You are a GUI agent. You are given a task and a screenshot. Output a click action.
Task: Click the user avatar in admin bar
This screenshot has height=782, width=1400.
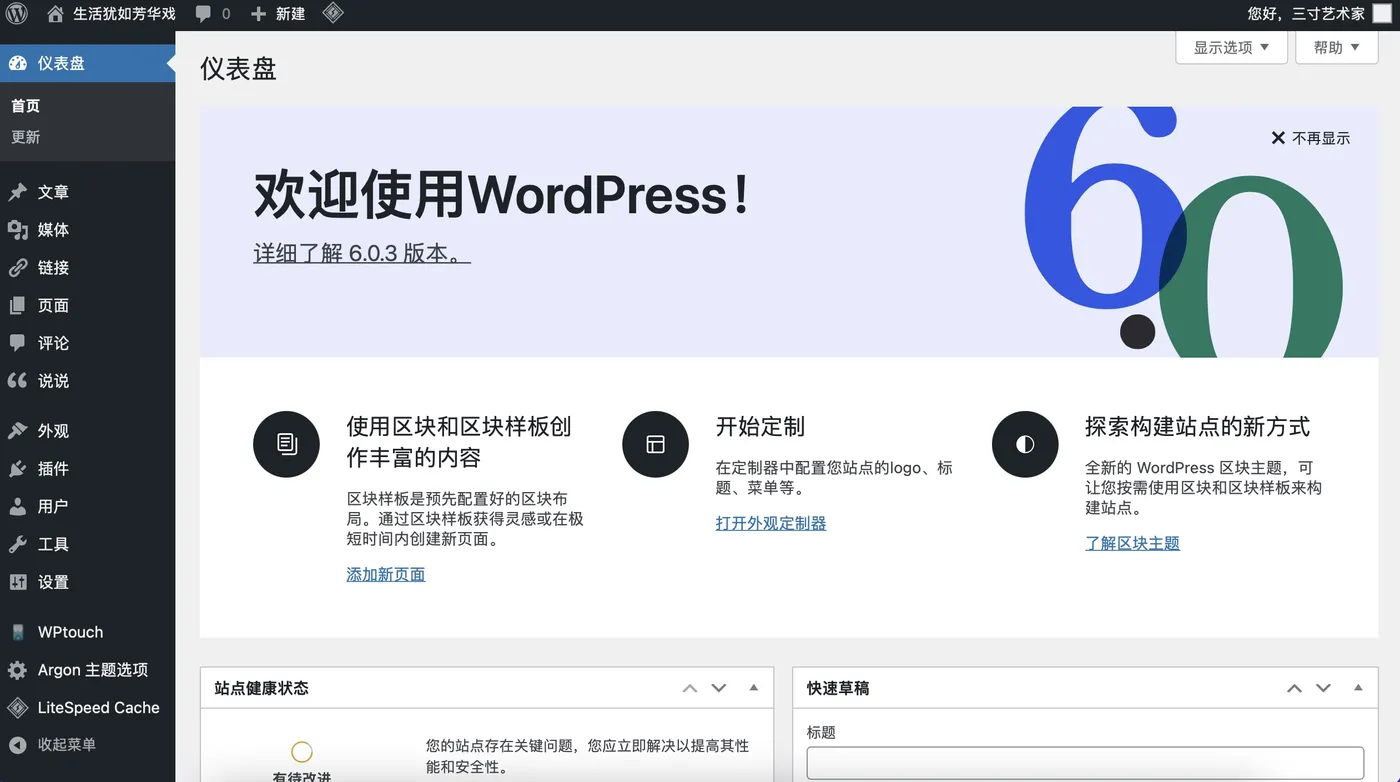(1381, 14)
